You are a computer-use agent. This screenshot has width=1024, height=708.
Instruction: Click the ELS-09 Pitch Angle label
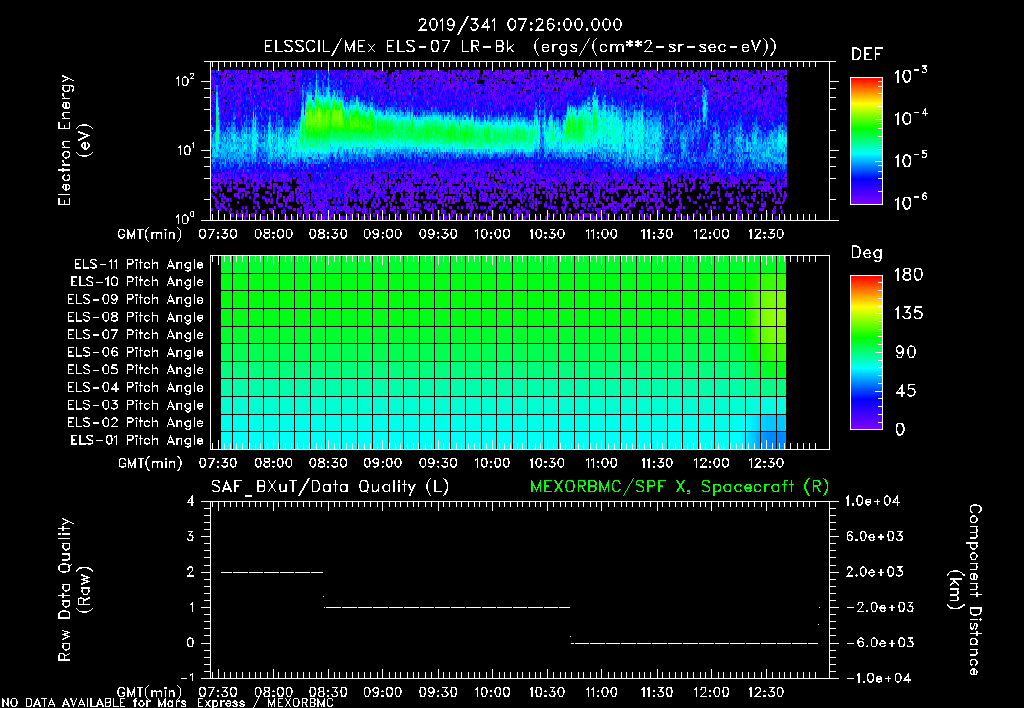136,300
